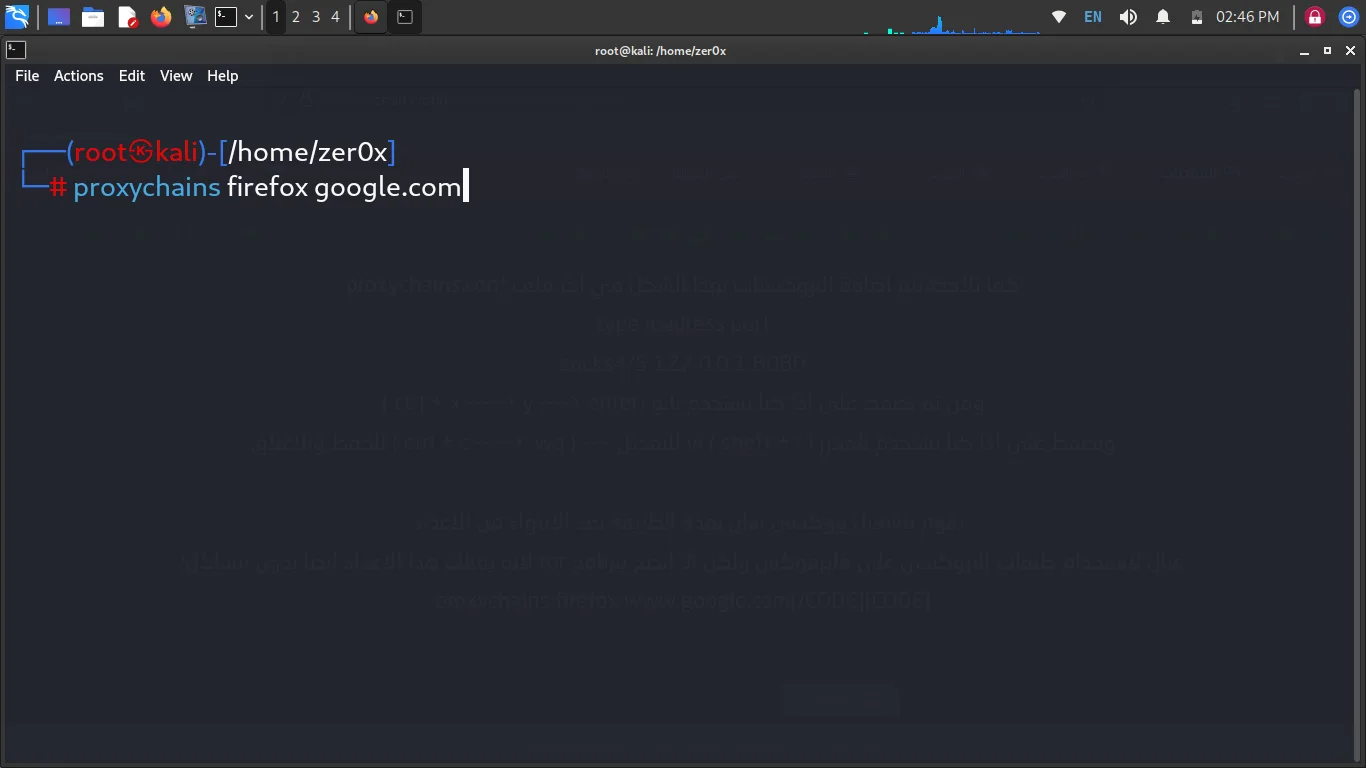Screen dimensions: 1366x768
Task: Lock the screen with red lock icon
Action: coord(1315,17)
